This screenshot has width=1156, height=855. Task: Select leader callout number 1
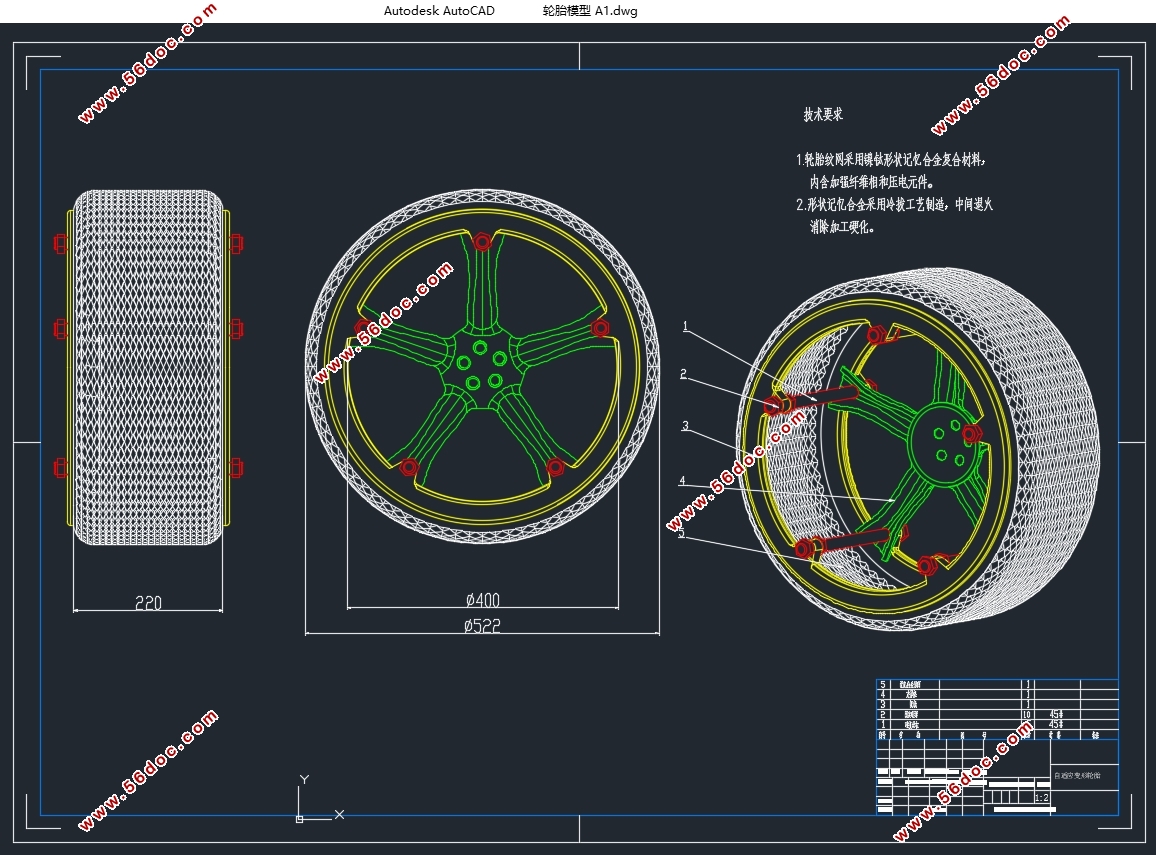pyautogui.click(x=686, y=326)
